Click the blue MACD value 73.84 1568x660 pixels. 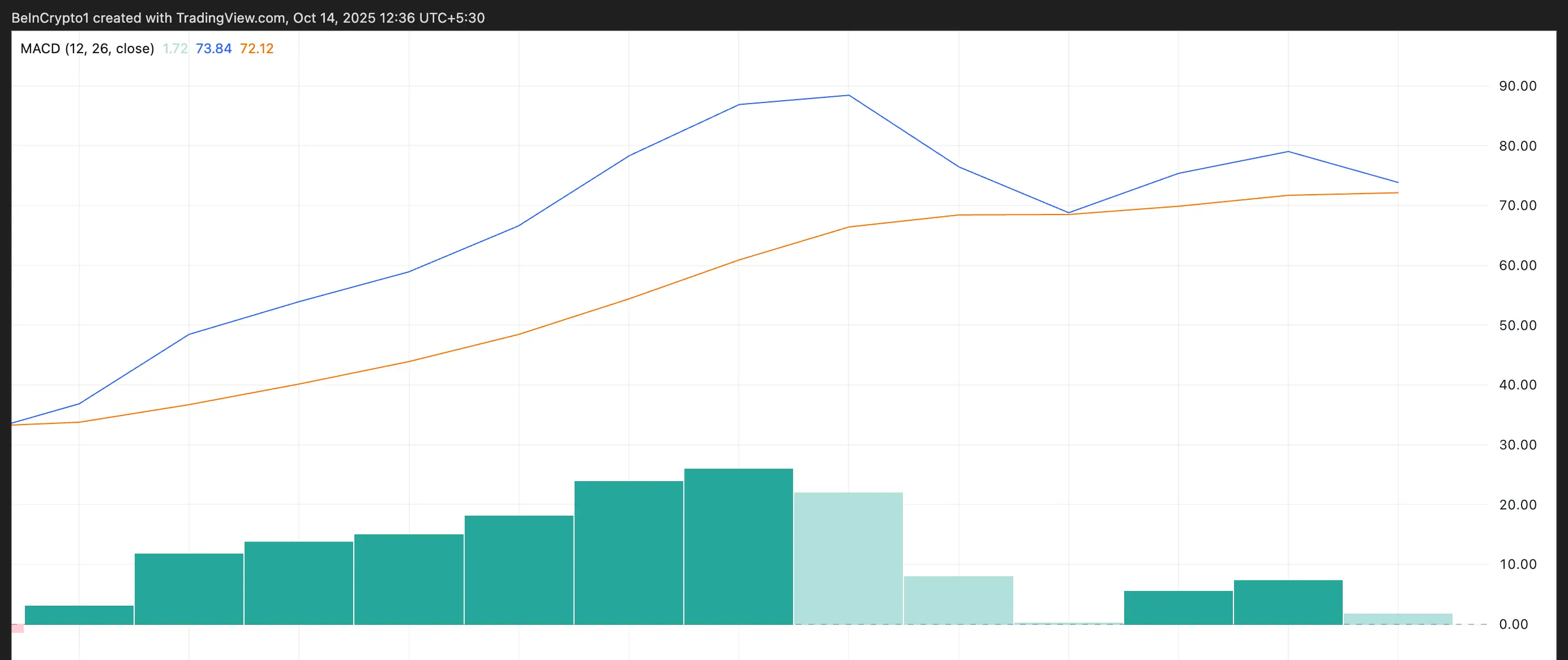coord(213,49)
